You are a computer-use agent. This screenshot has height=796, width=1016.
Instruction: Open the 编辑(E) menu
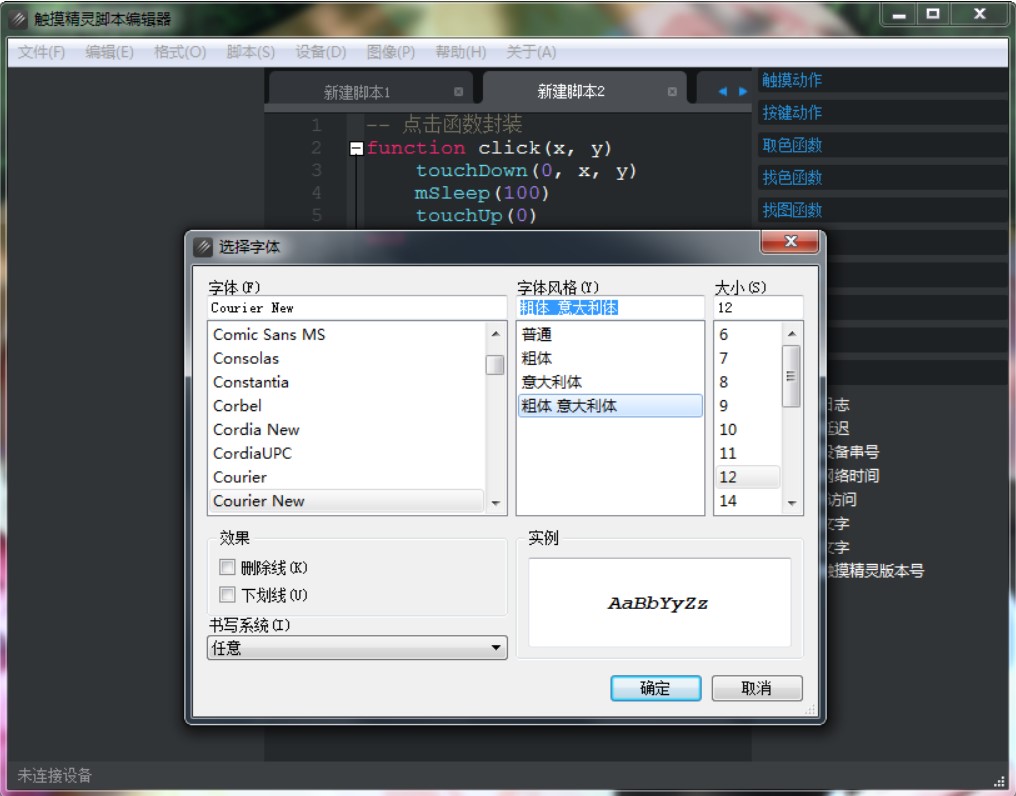coord(110,52)
